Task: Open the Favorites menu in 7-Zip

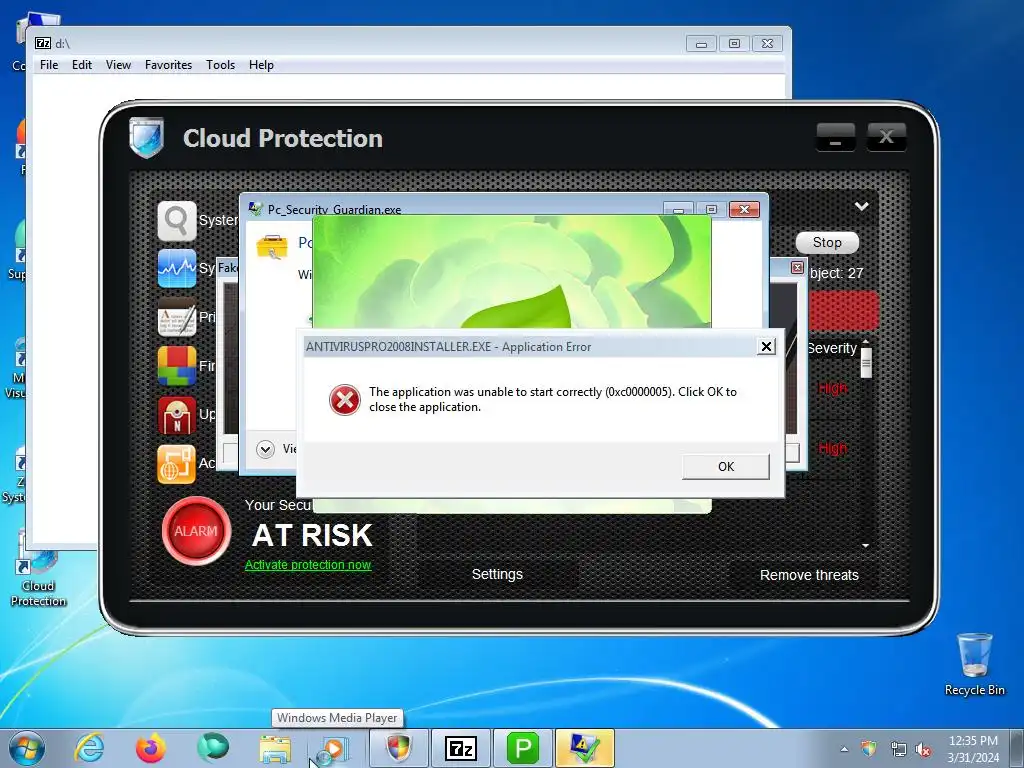Action: tap(168, 65)
